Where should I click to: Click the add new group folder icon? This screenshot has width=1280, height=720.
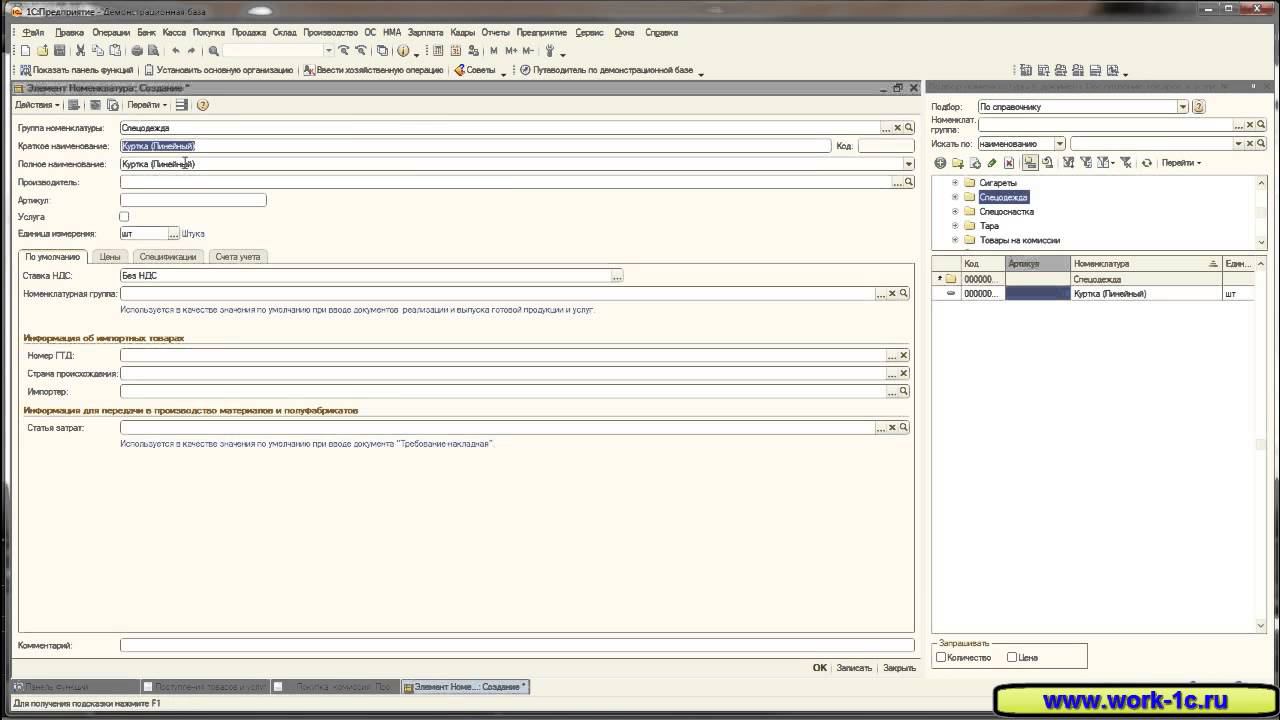[957, 163]
